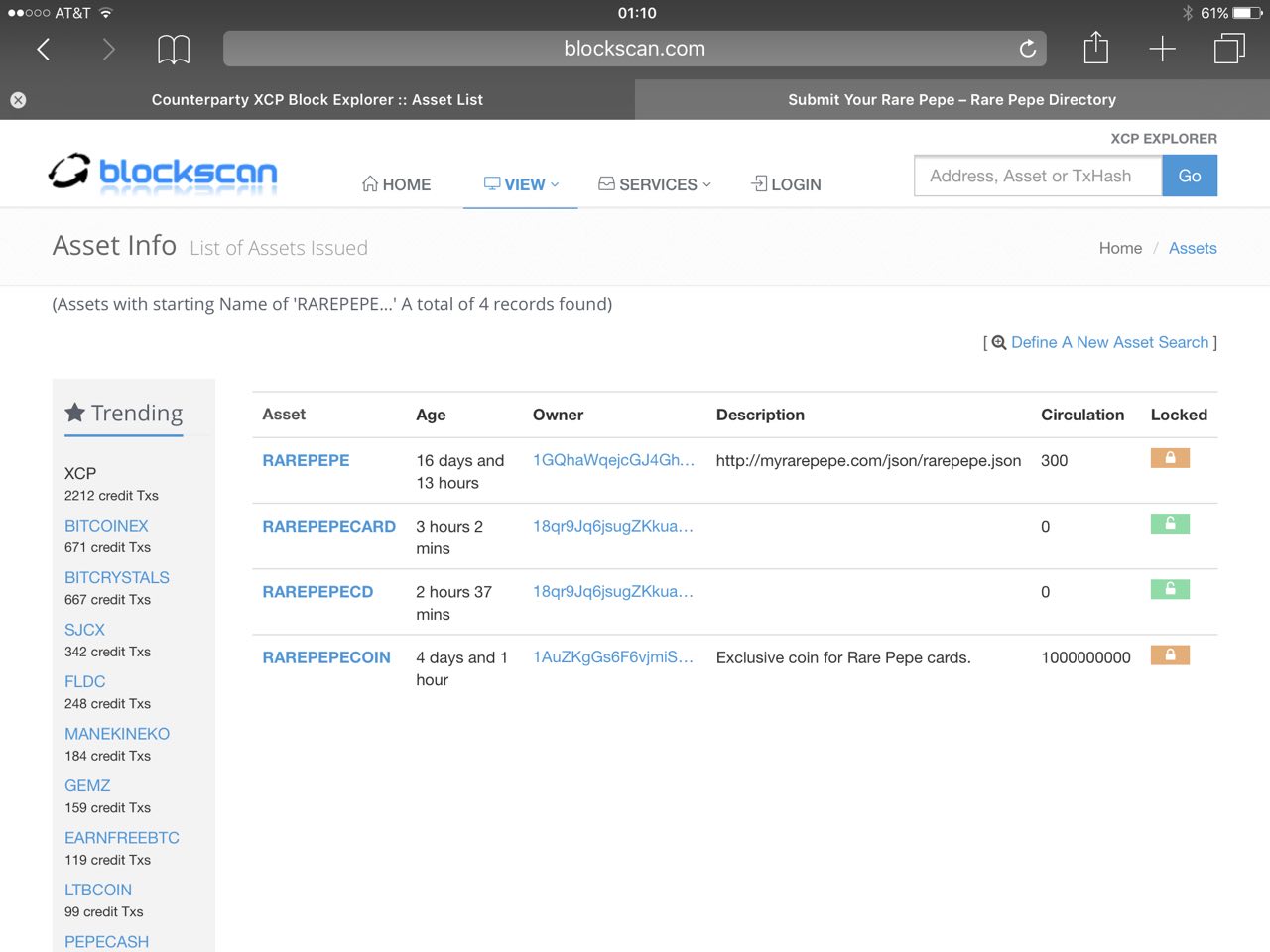Tap the Safari forward arrow
Image resolution: width=1270 pixels, height=952 pixels.
(108, 49)
